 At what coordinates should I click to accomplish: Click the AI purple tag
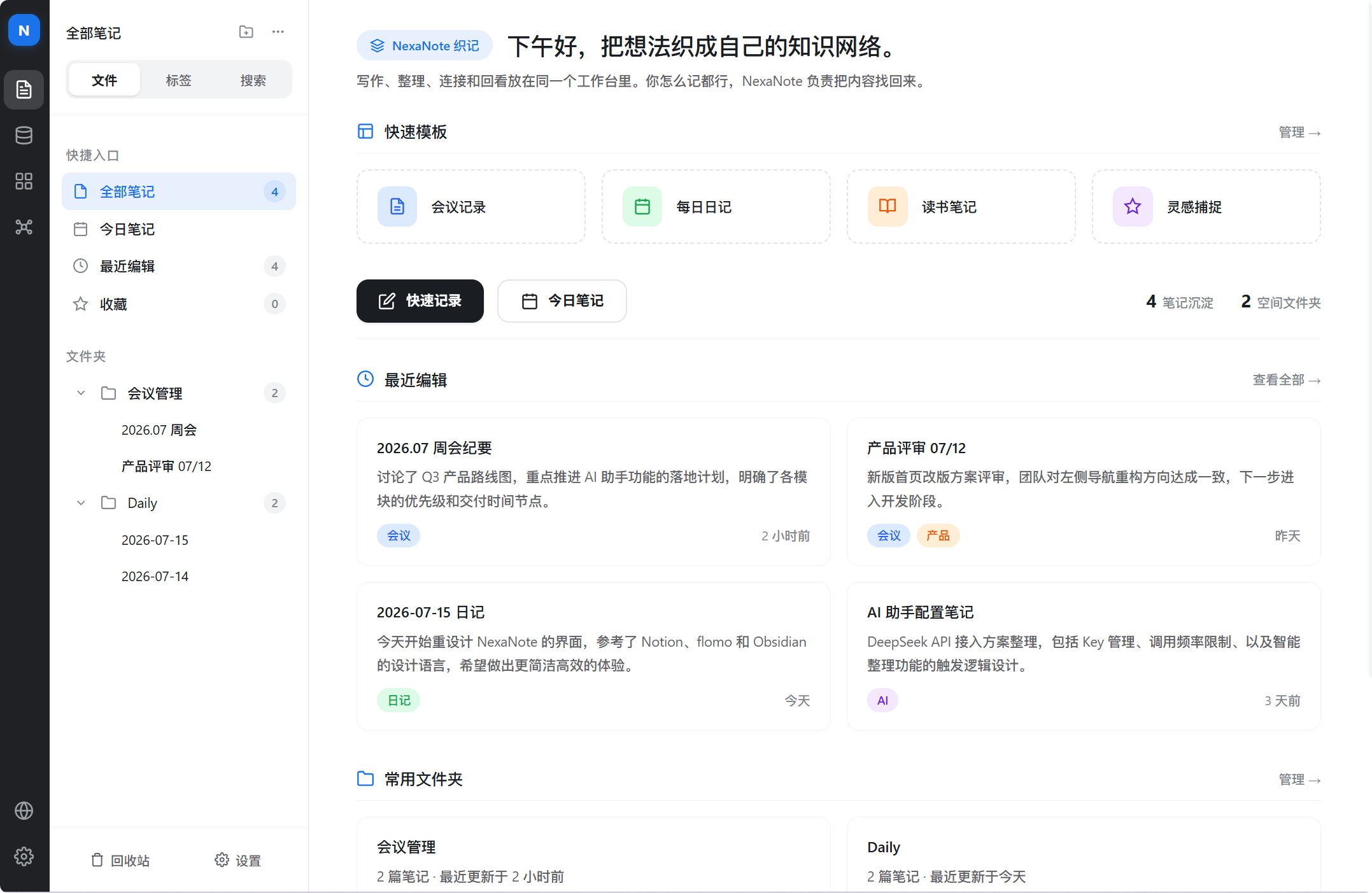coord(882,700)
